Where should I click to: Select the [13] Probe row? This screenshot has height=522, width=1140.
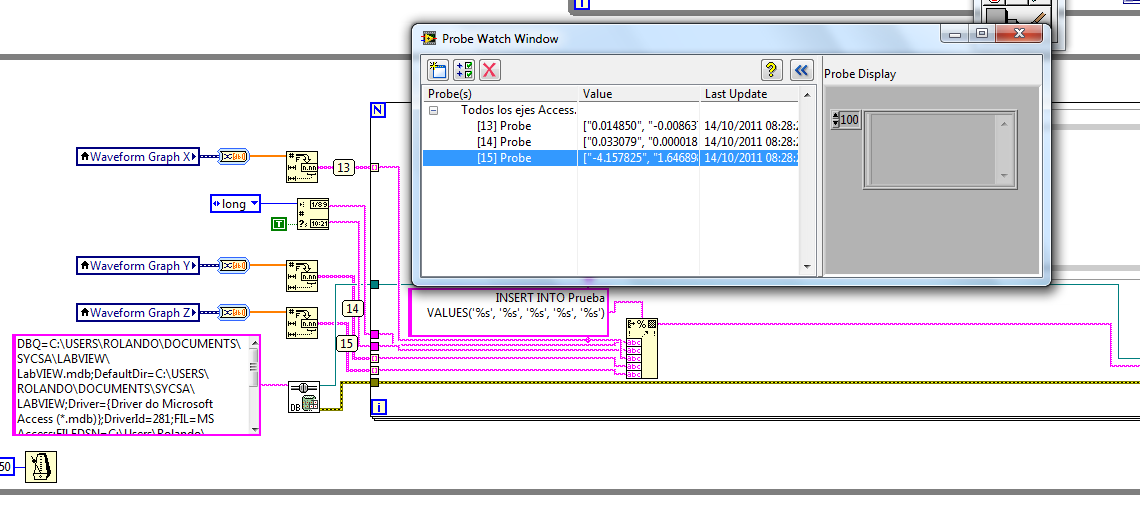(504, 126)
